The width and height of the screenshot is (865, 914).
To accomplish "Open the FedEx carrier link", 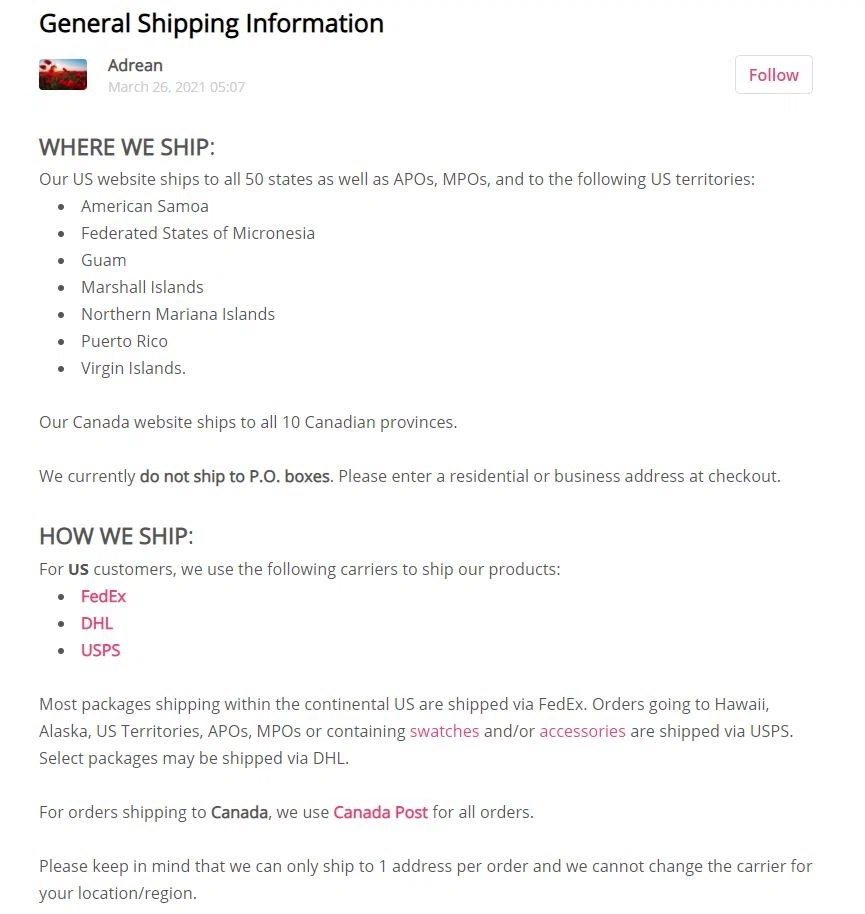I will point(104,596).
